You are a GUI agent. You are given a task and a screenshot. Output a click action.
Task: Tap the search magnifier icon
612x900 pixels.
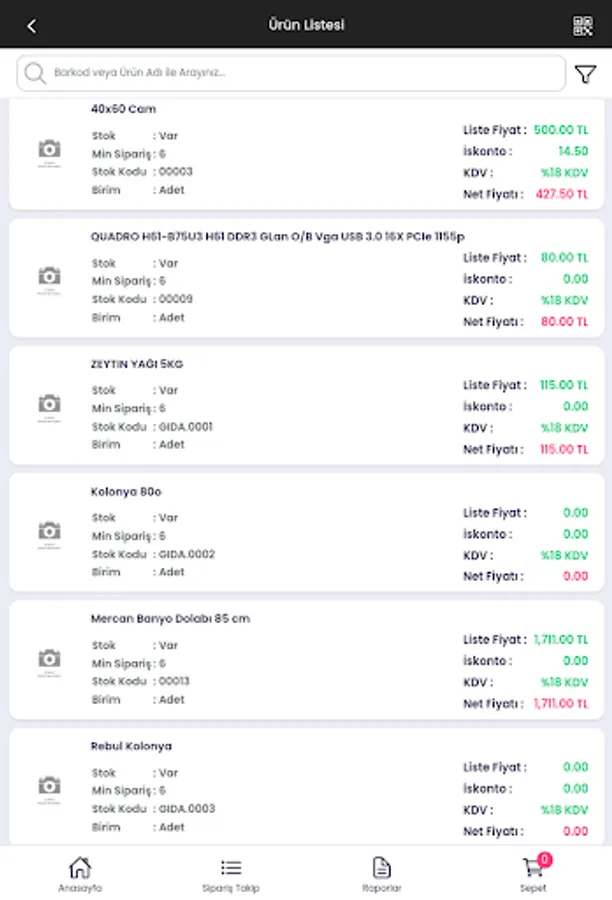tap(36, 73)
